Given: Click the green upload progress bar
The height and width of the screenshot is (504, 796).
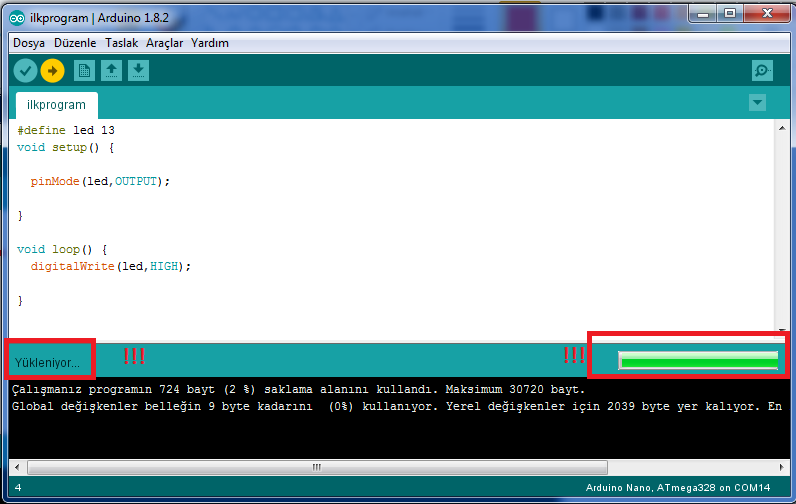Looking at the screenshot, I should (698, 360).
